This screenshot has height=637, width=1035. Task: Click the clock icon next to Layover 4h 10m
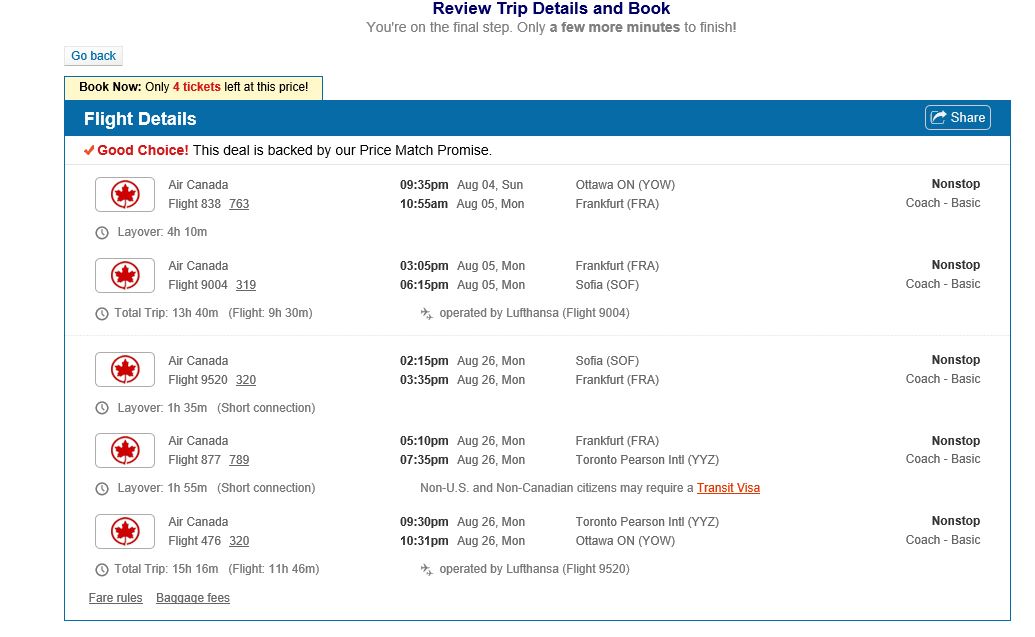click(x=101, y=232)
